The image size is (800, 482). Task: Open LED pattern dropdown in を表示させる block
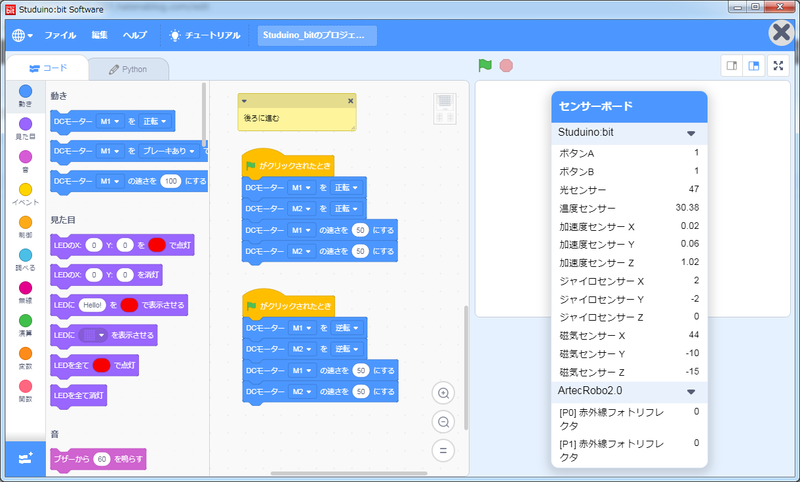pyautogui.click(x=93, y=335)
